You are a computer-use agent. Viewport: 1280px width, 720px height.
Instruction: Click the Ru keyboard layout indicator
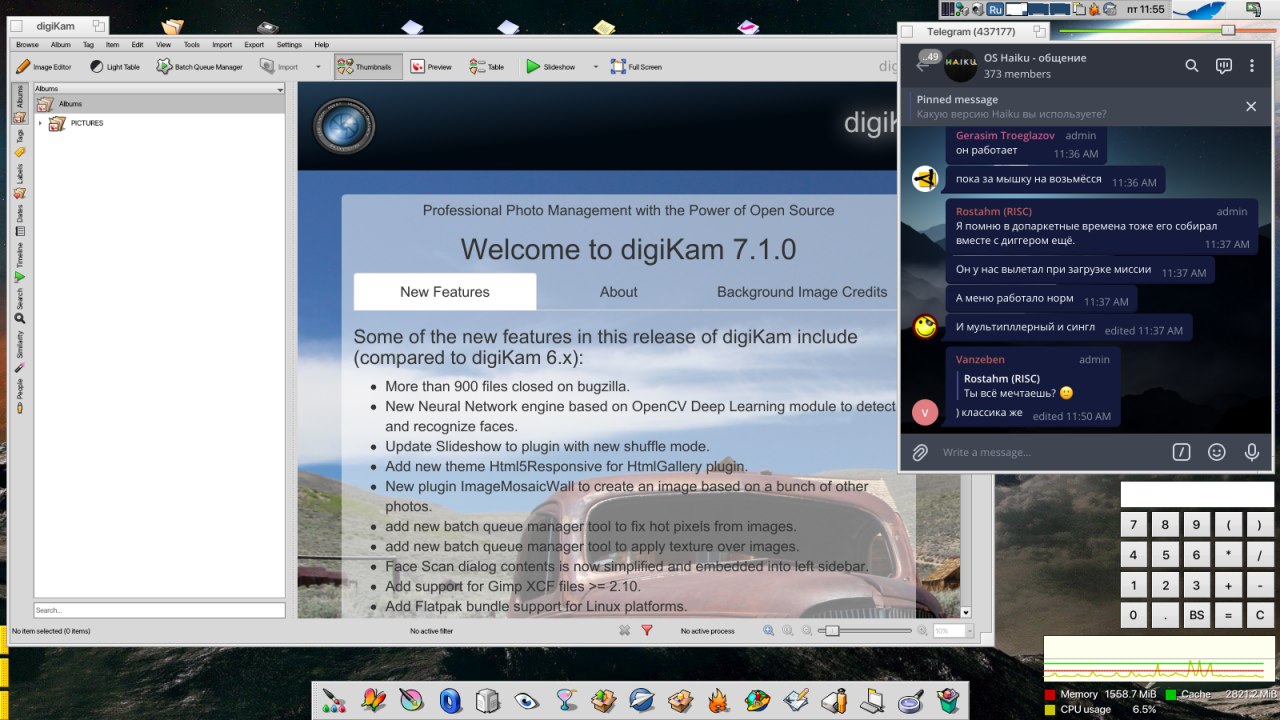[995, 9]
